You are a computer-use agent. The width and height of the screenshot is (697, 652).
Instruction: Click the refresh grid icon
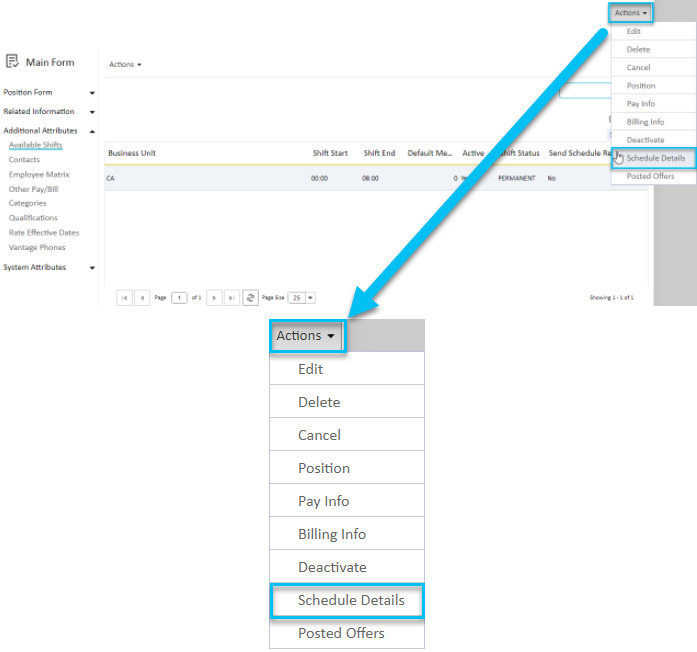[x=250, y=298]
